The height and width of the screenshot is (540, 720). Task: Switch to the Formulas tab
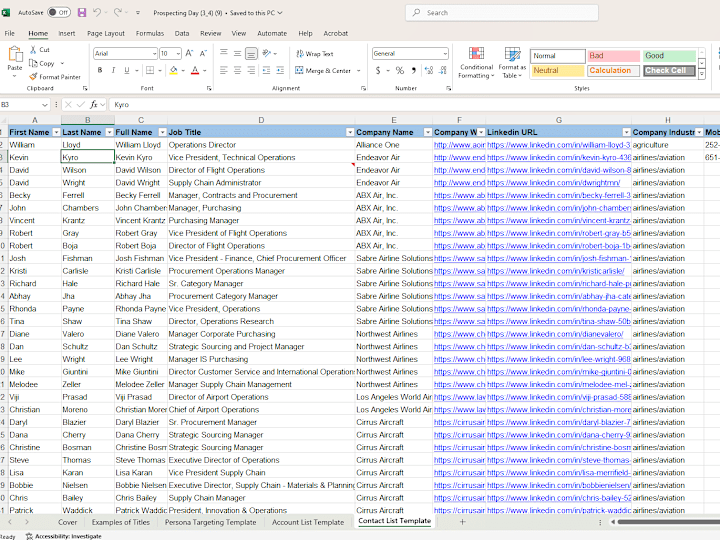point(150,34)
